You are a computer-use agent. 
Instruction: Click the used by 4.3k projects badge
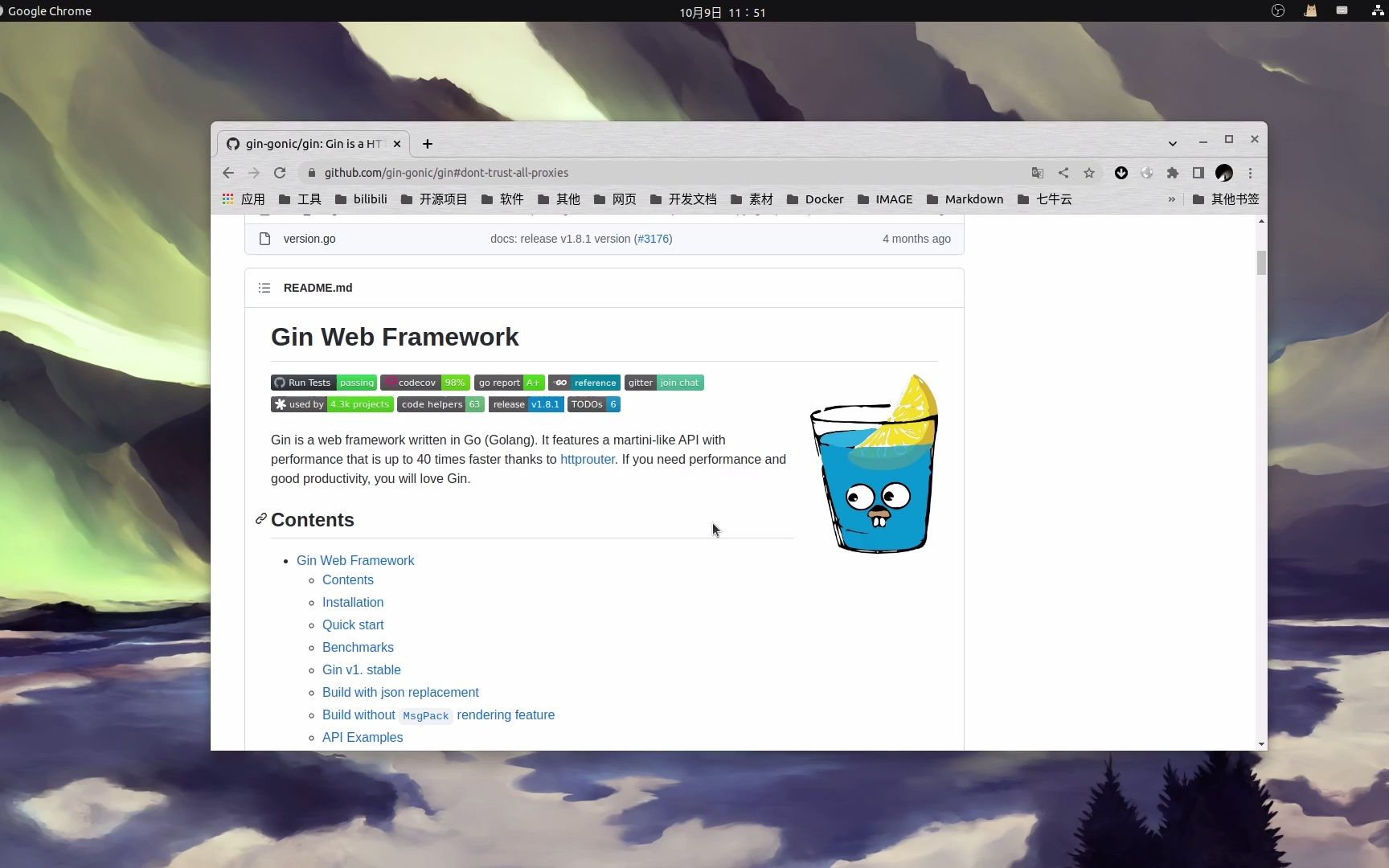pos(332,404)
